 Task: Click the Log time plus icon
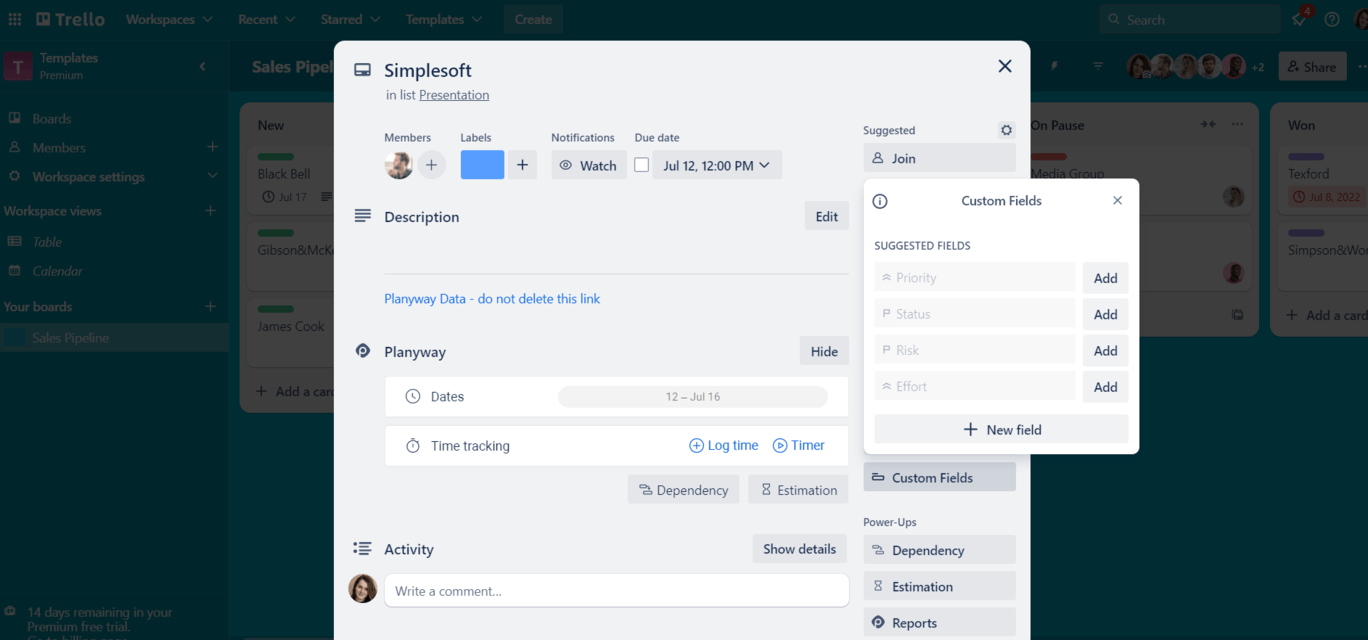point(696,446)
